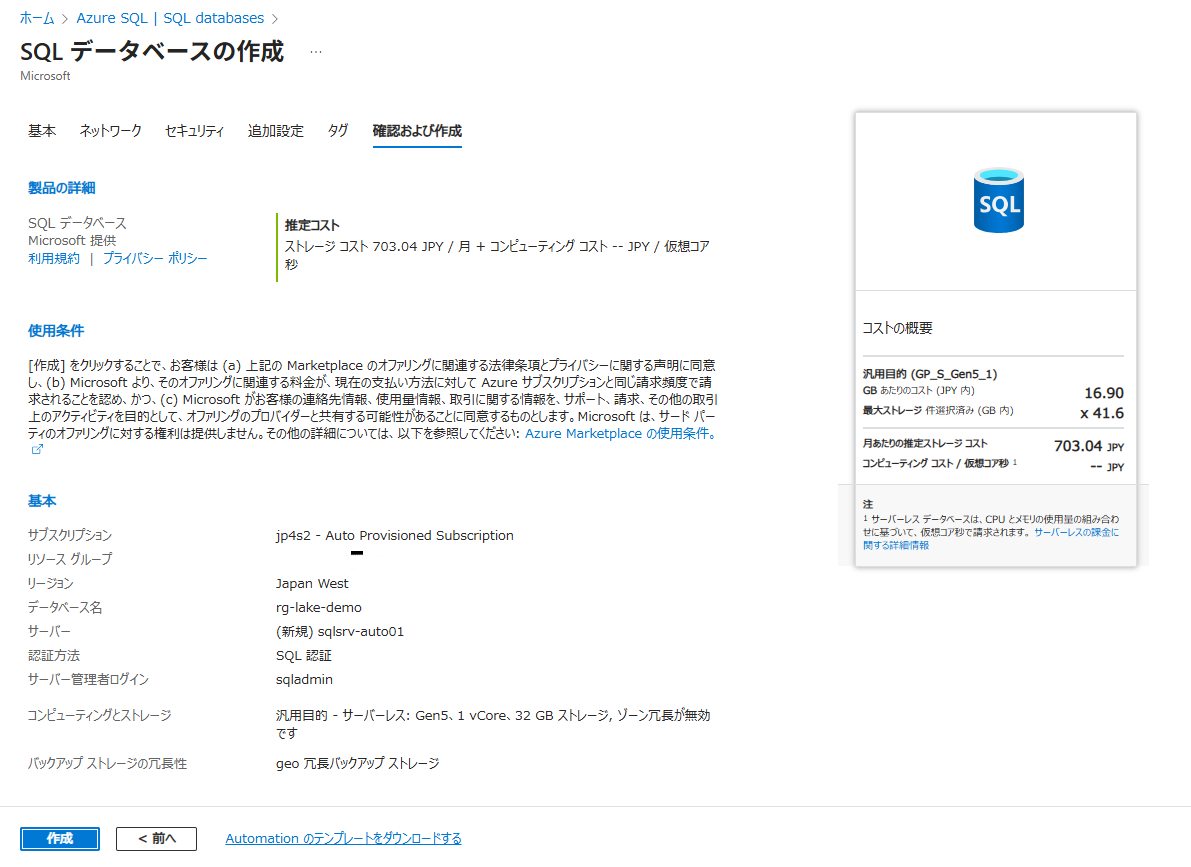Navigate to Azure SQL | SQL databases breadcrumb
The height and width of the screenshot is (867, 1191).
click(x=169, y=18)
